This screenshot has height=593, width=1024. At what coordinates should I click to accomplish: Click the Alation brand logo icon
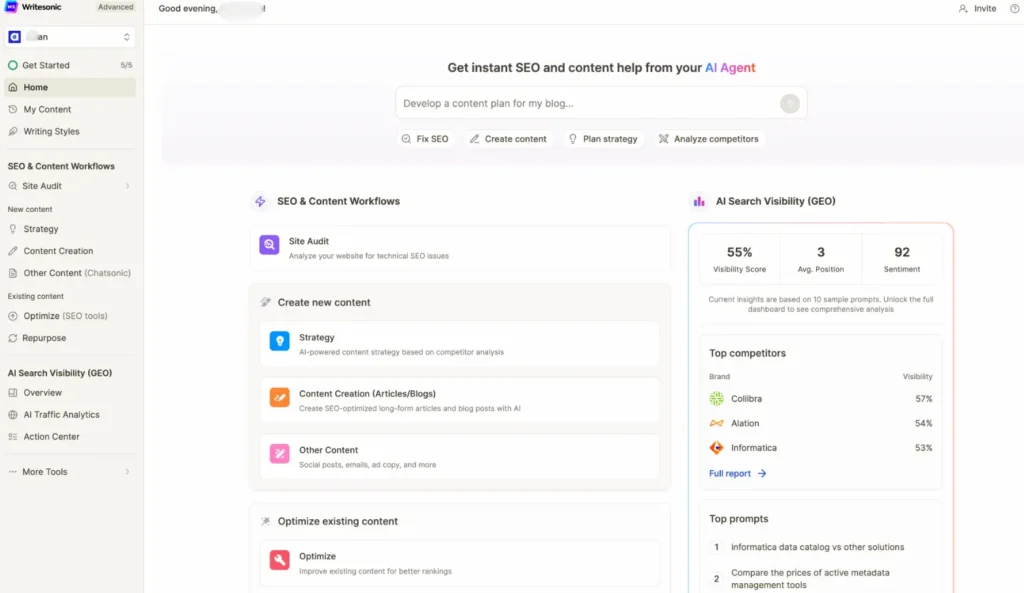coord(716,423)
